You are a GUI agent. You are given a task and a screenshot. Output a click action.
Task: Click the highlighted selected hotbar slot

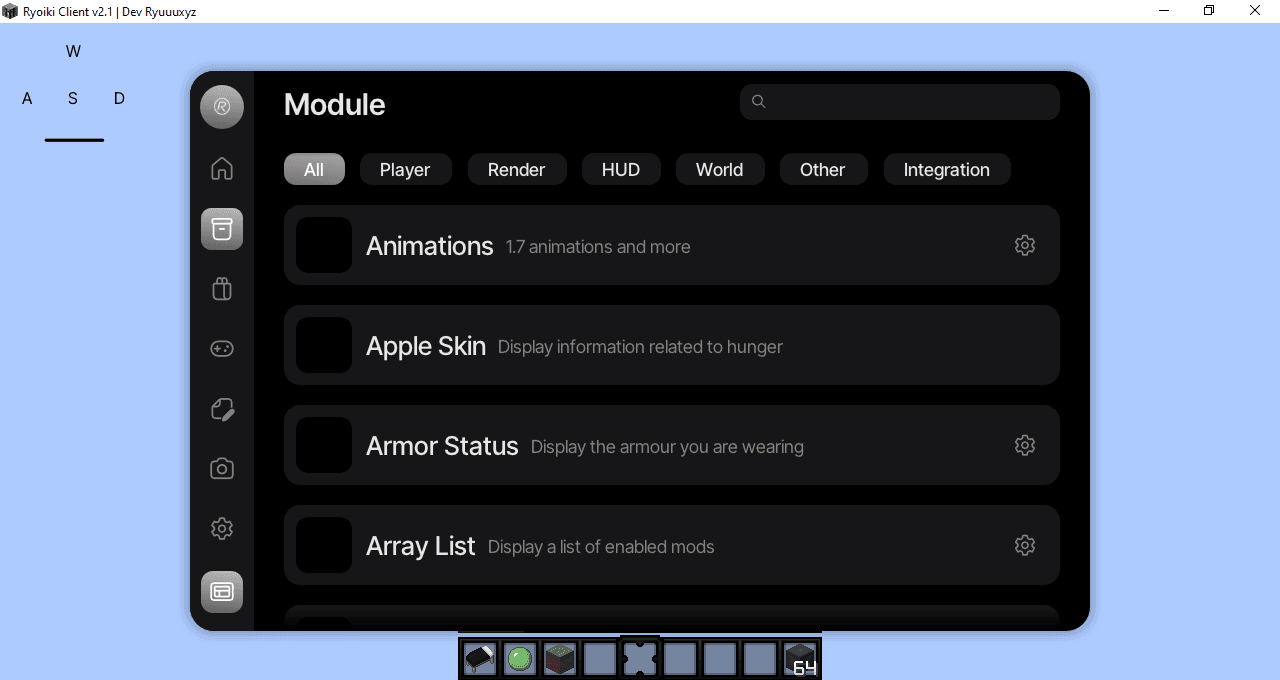[x=640, y=659]
